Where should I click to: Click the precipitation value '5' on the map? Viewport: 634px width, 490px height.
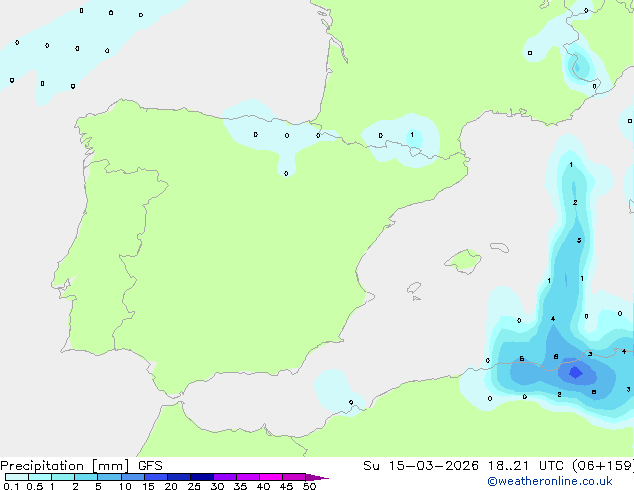point(579,240)
